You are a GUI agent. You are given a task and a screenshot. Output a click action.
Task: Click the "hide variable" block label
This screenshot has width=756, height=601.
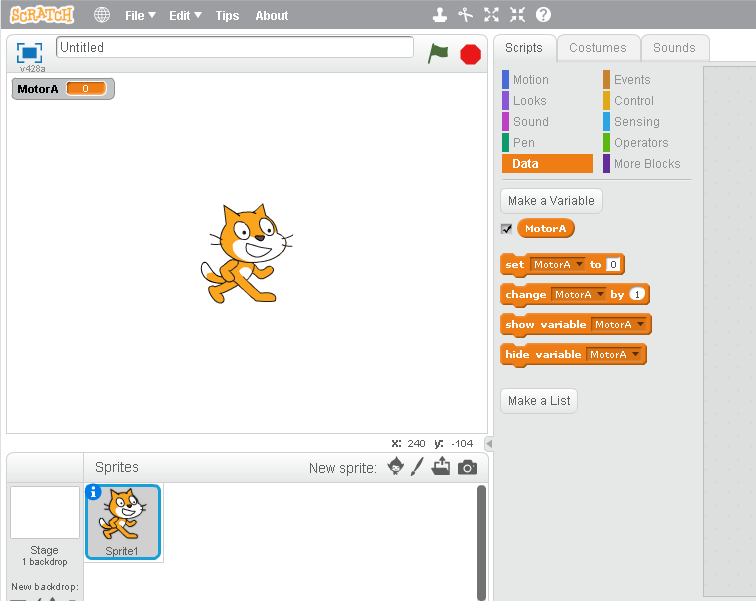pos(543,354)
